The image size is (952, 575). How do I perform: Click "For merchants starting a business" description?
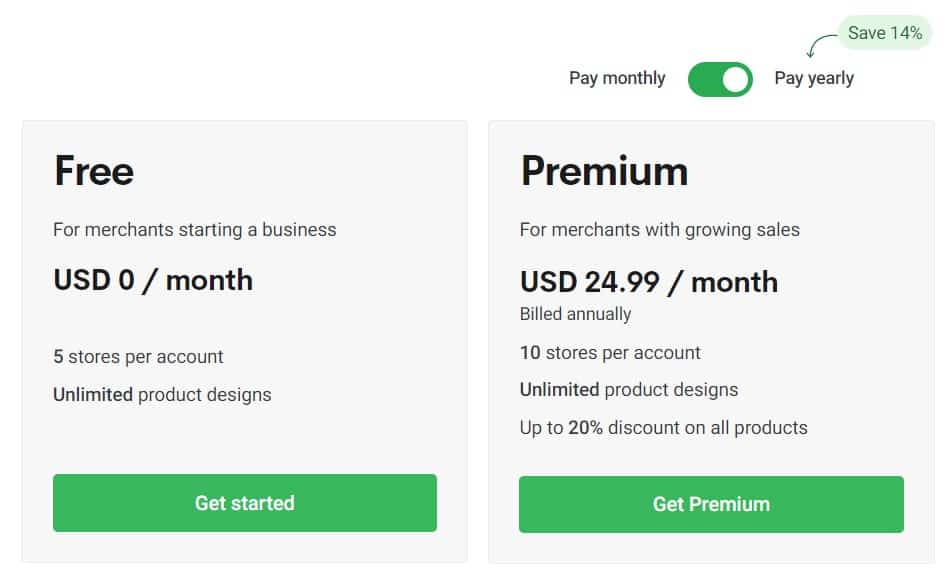194,230
